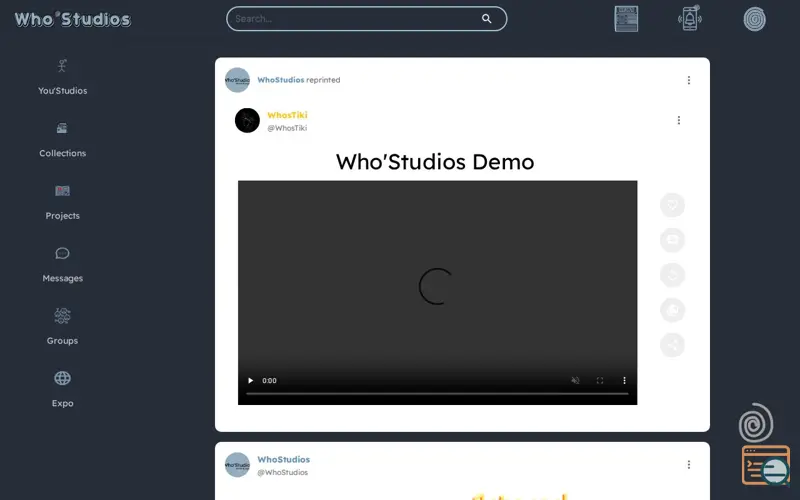Image resolution: width=800 pixels, height=500 pixels.
Task: Open the phone bell notifications icon
Action: click(x=690, y=18)
